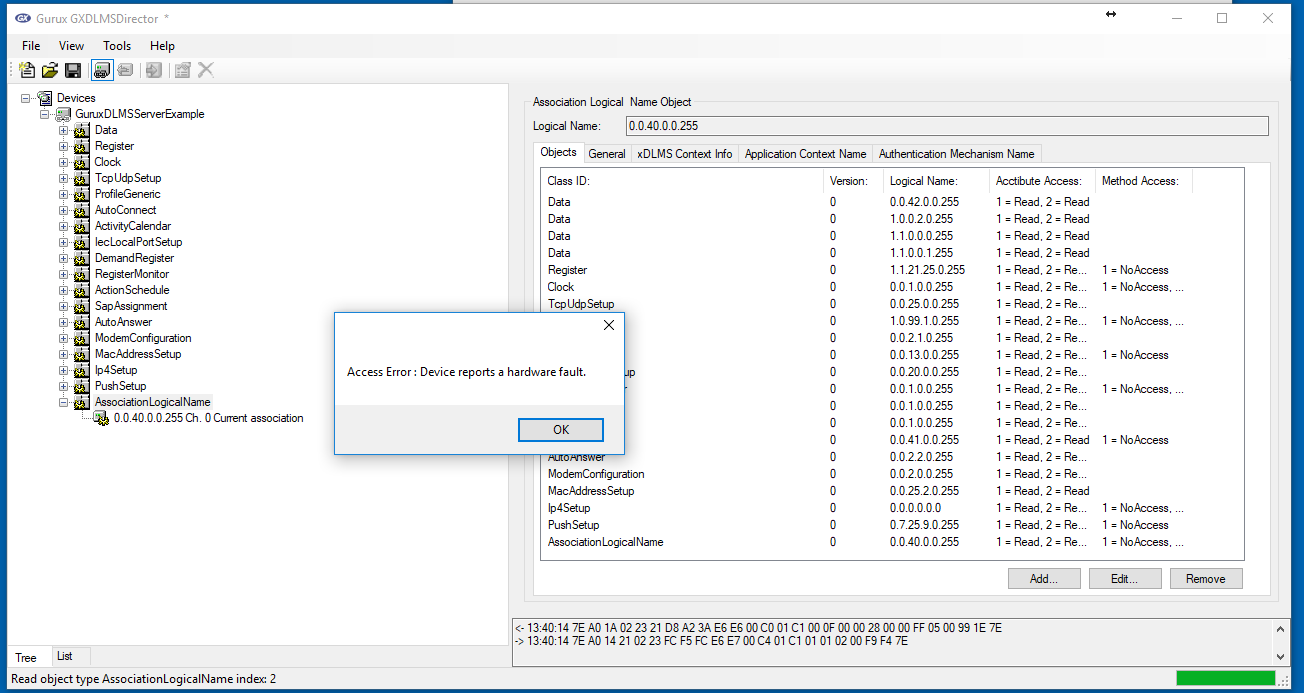Switch to the General tab

coord(607,154)
